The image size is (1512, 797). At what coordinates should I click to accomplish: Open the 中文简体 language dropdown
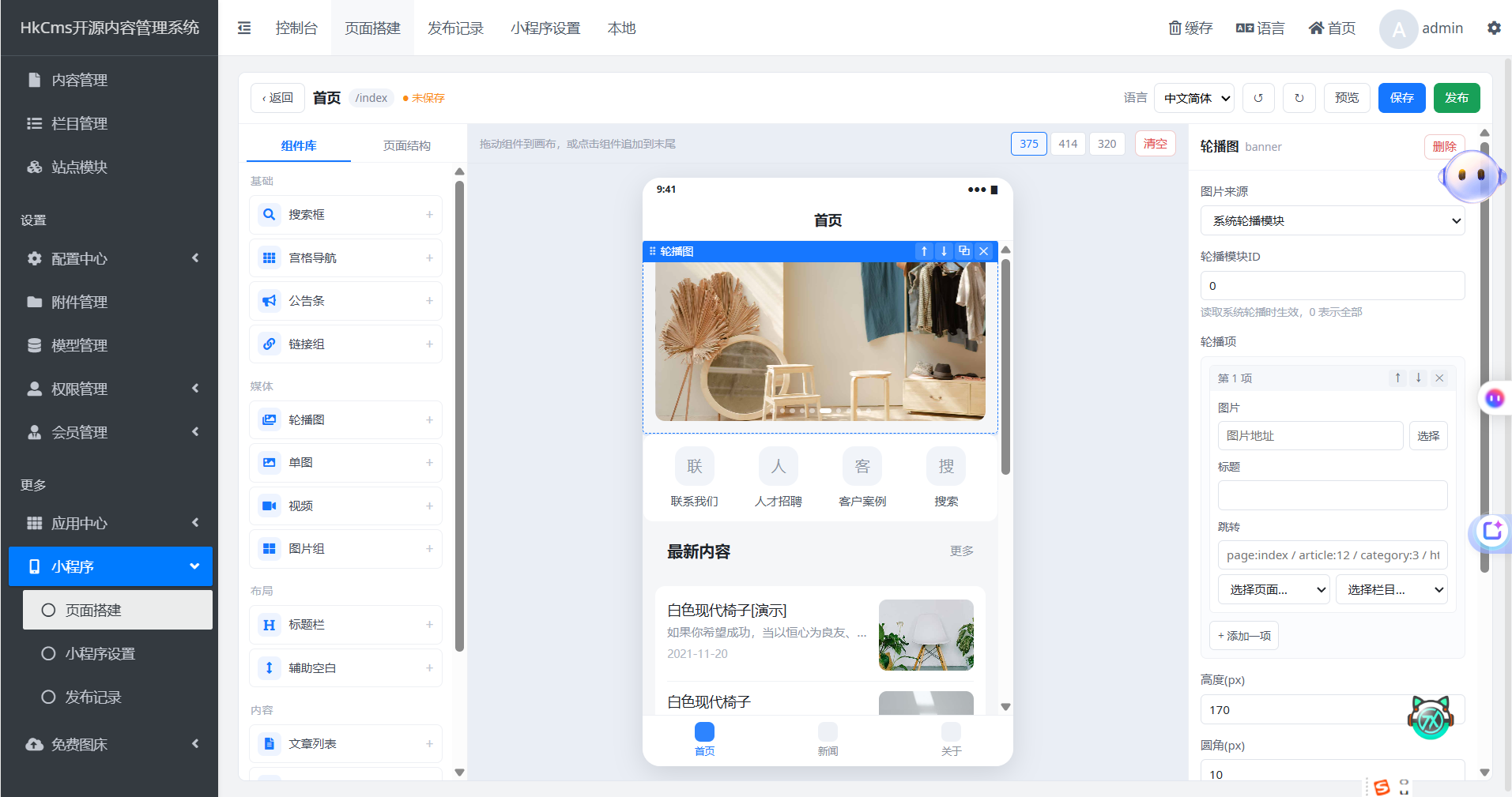point(1194,98)
